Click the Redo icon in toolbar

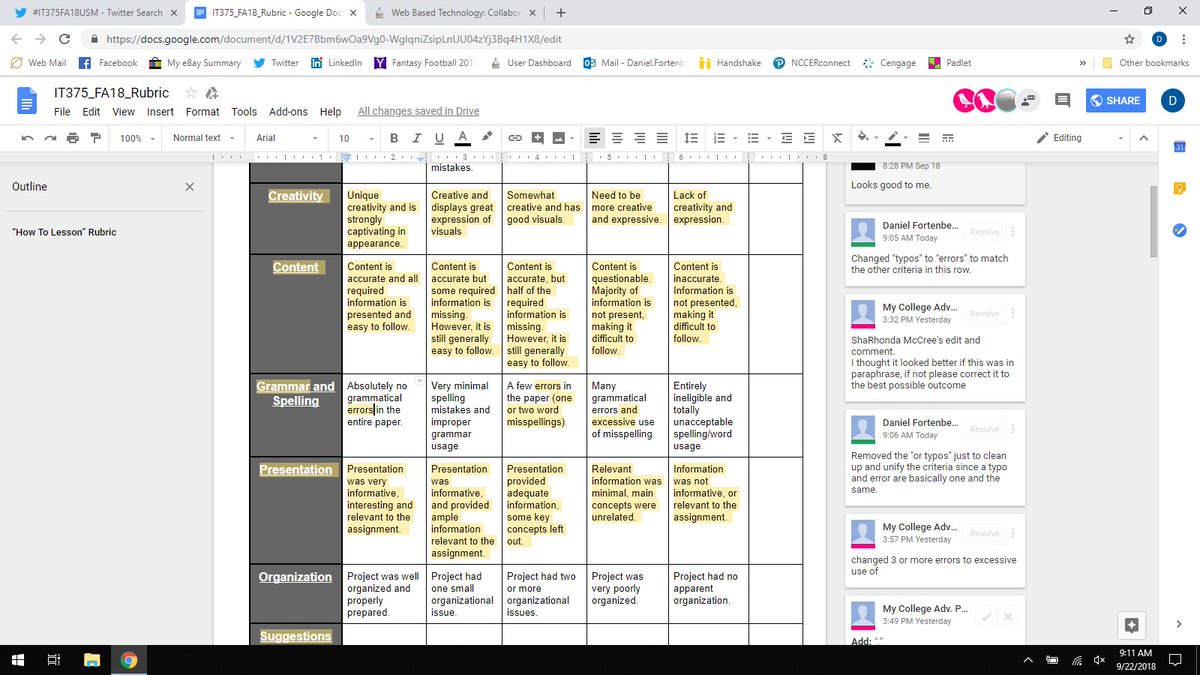(50, 138)
